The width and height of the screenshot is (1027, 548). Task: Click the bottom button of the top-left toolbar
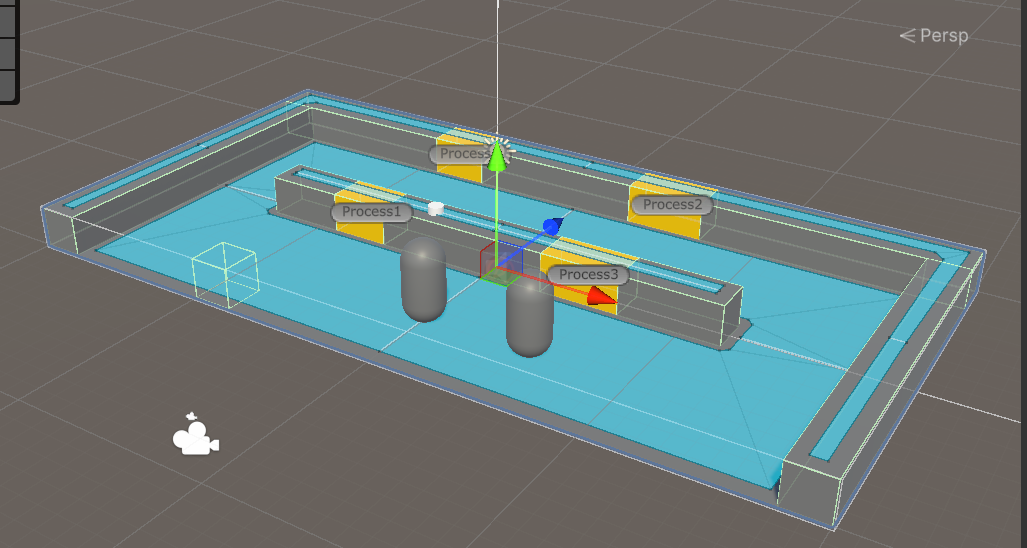(x=9, y=84)
